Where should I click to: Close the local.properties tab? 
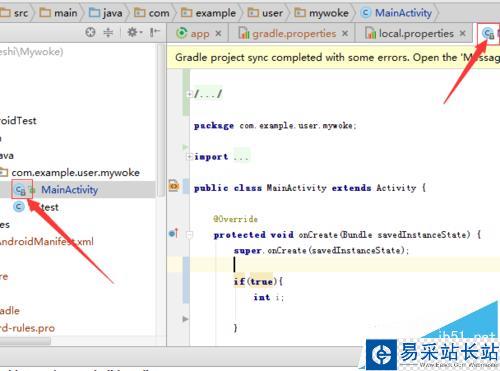click(x=463, y=33)
